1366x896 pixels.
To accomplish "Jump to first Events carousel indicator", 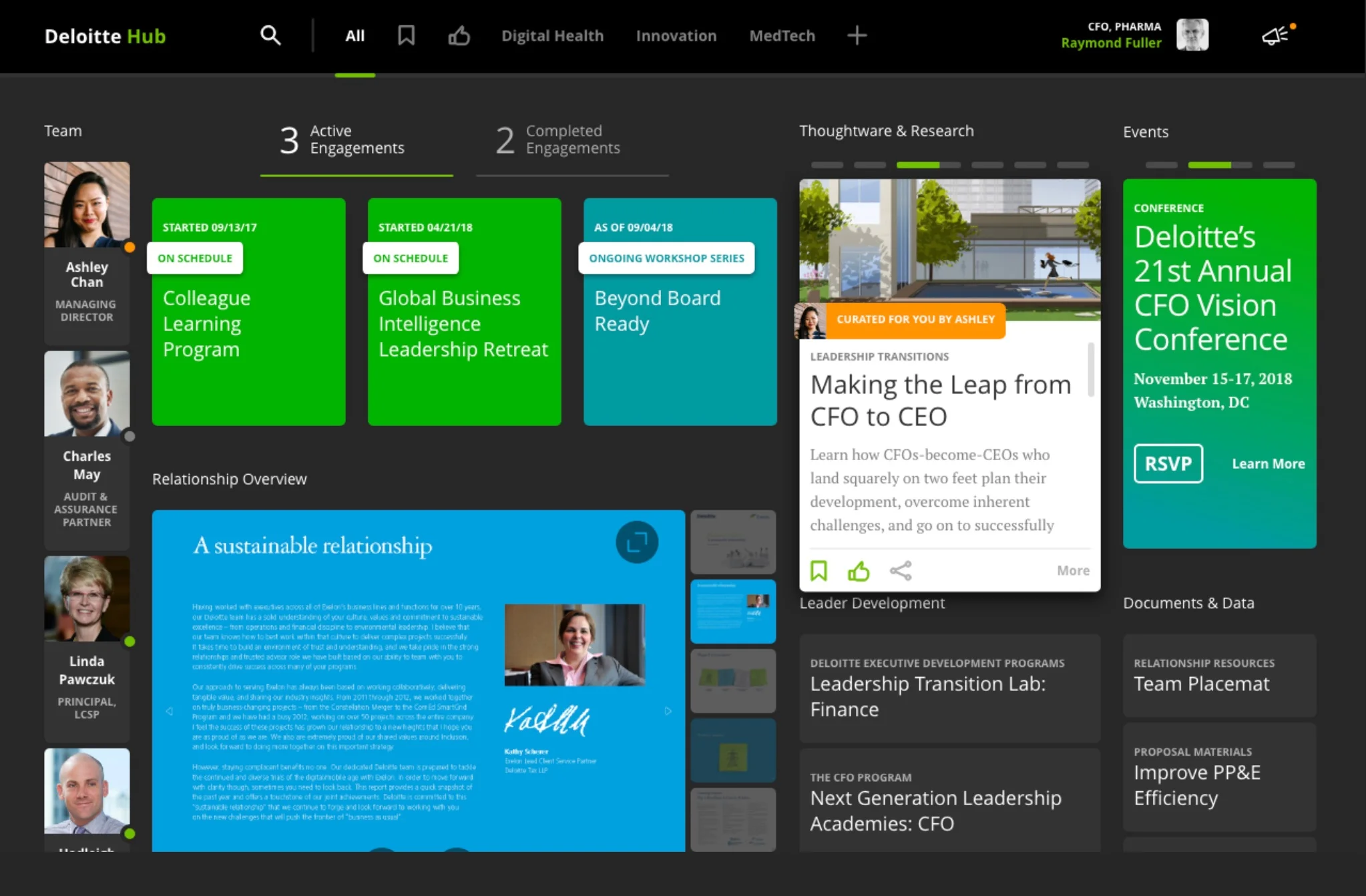I will tap(1162, 165).
